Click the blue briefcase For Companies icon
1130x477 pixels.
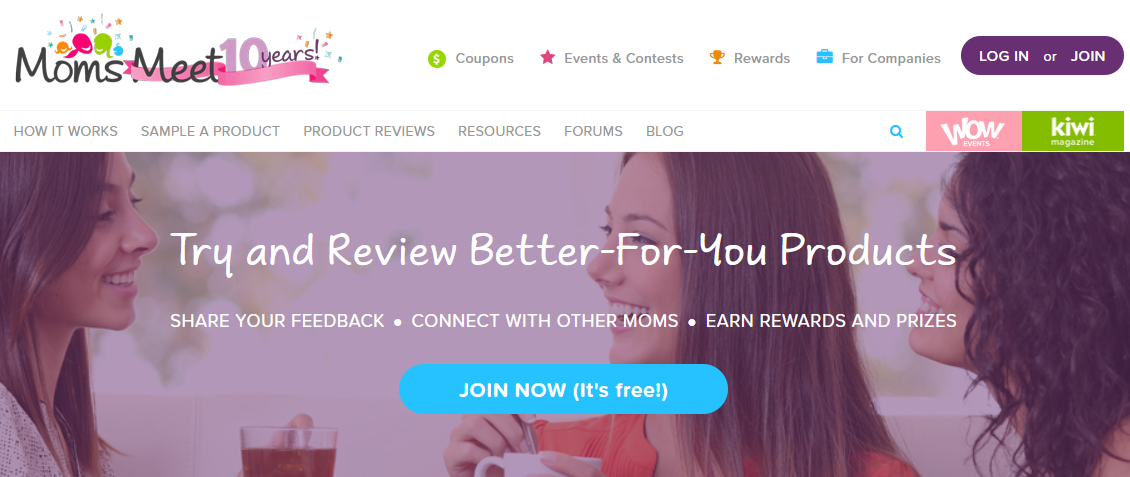(824, 56)
